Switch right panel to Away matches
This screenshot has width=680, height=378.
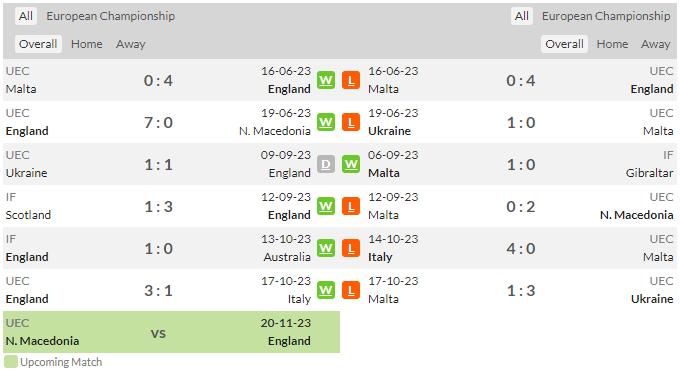coord(656,44)
